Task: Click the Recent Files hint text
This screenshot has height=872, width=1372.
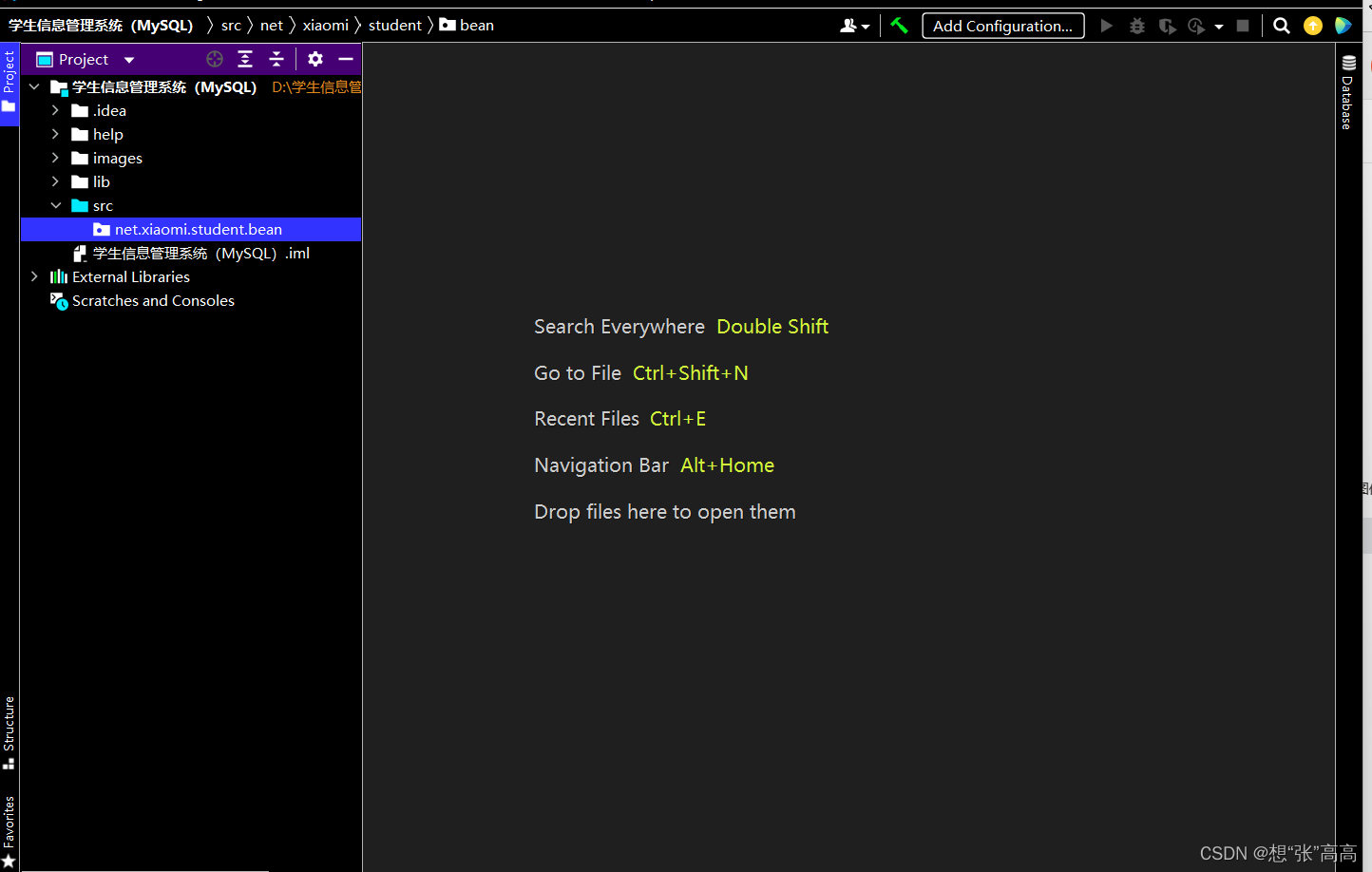Action: point(586,419)
